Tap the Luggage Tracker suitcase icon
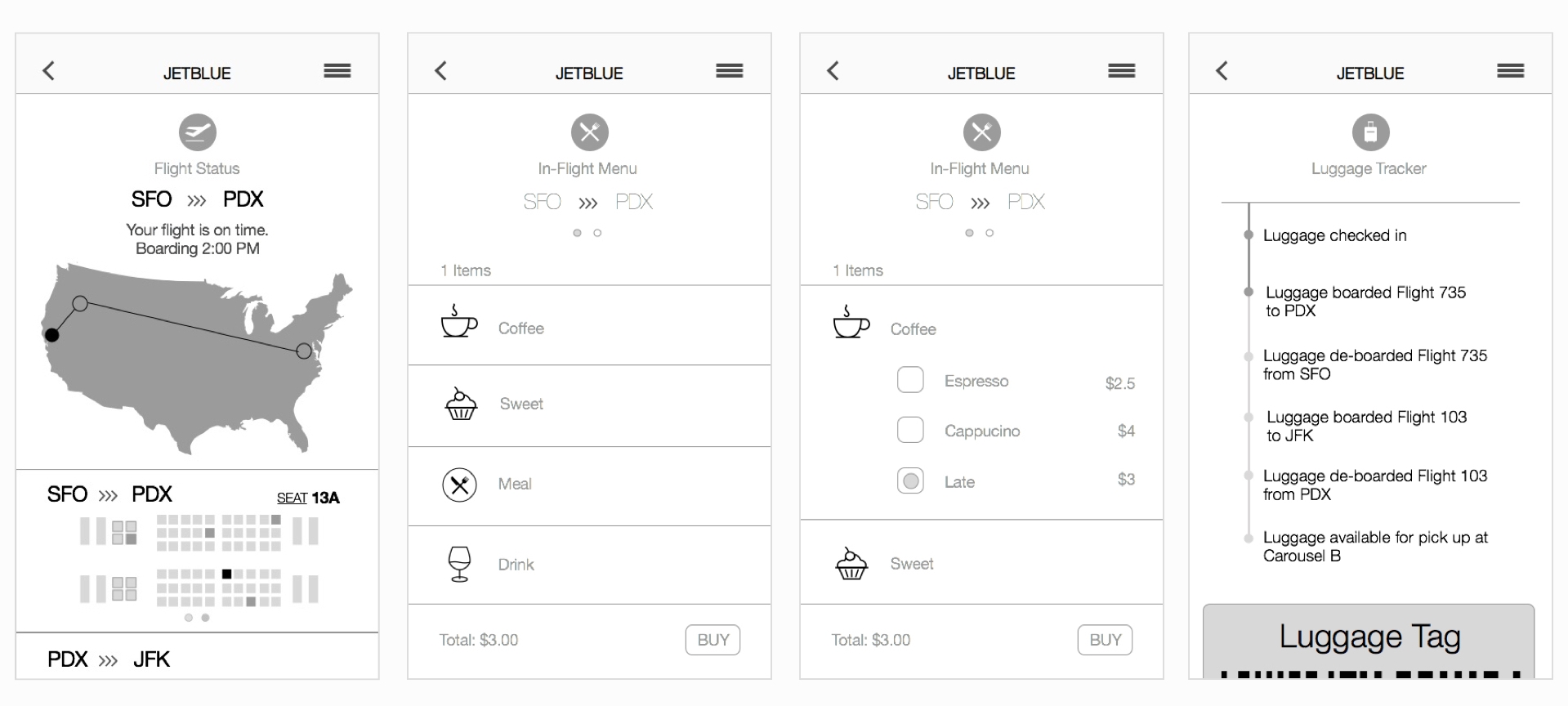 pos(1371,132)
